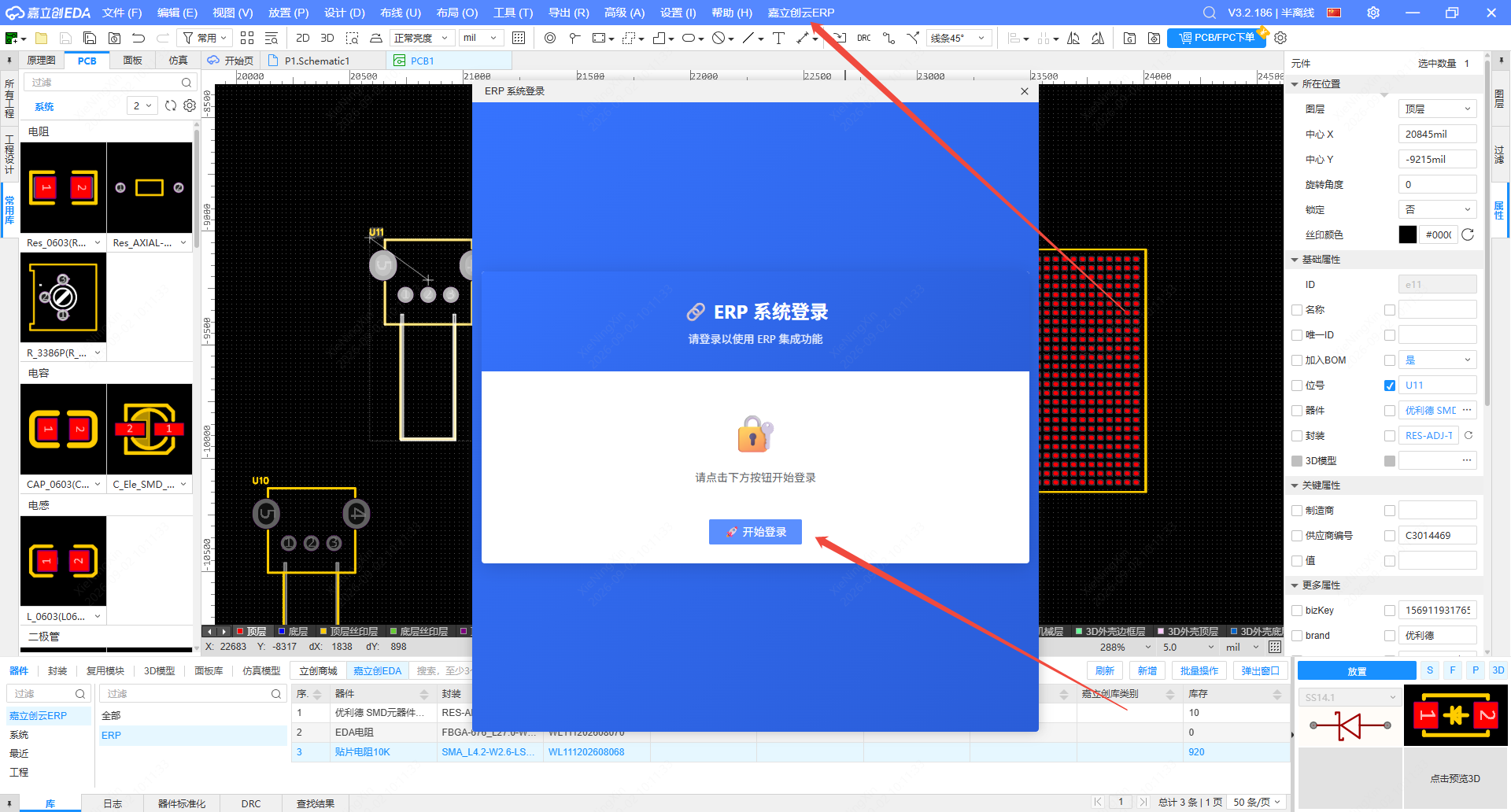Check the 唯一ID property checkbox
The image size is (1511, 812).
(x=1297, y=335)
